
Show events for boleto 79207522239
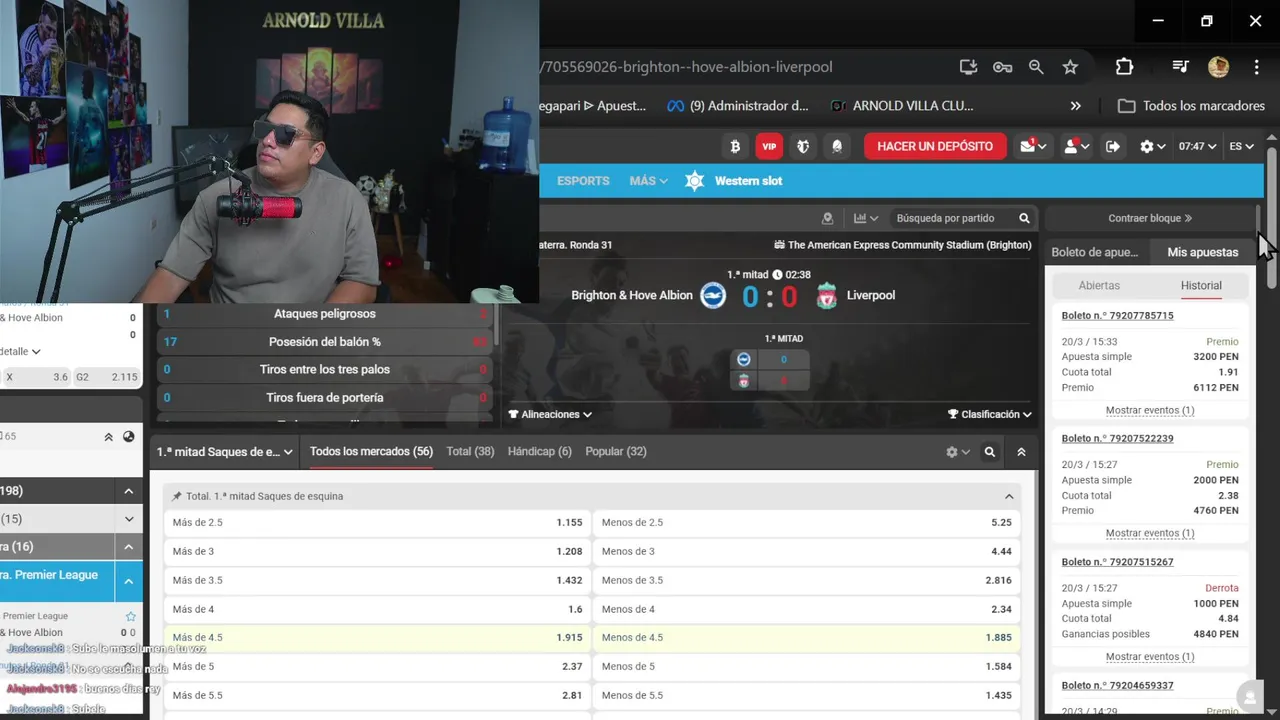1150,533
